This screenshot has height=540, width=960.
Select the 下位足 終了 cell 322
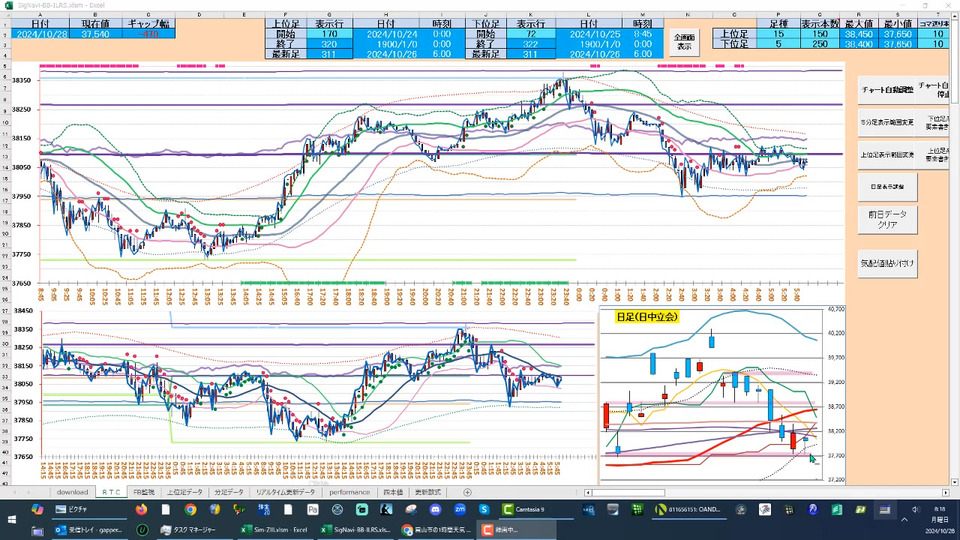click(530, 44)
